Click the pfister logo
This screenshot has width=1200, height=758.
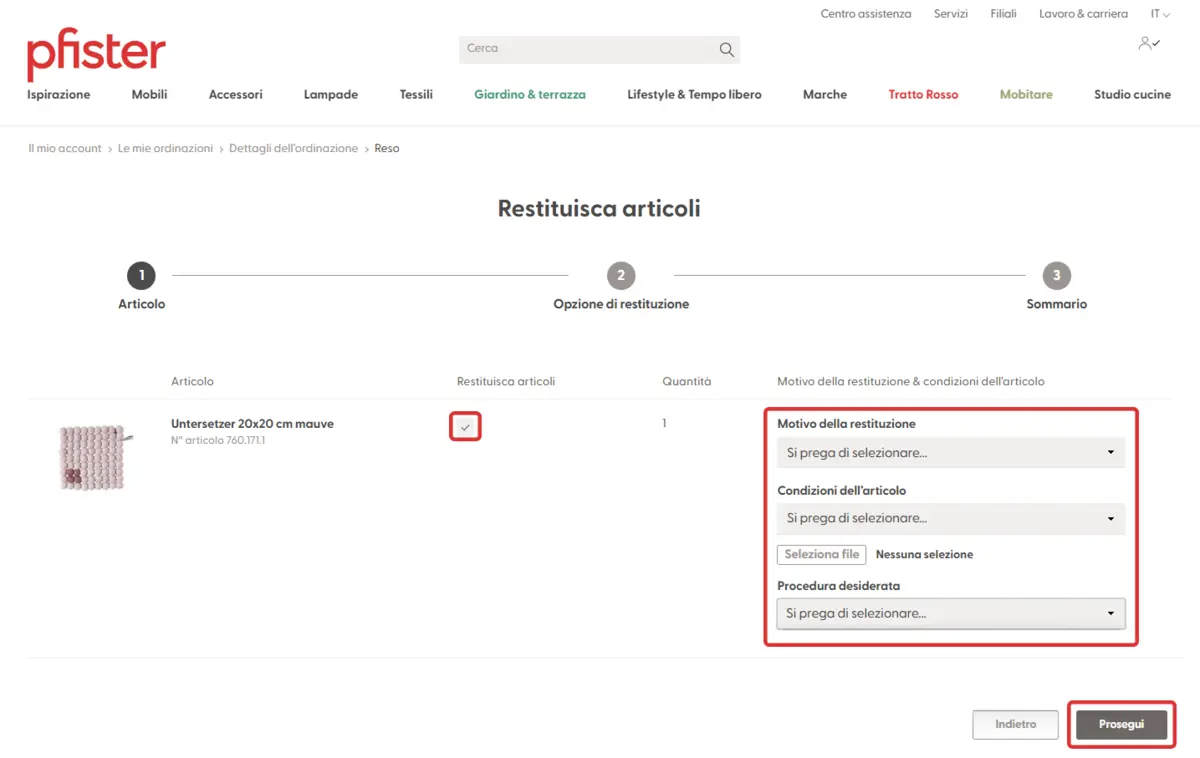[96, 54]
